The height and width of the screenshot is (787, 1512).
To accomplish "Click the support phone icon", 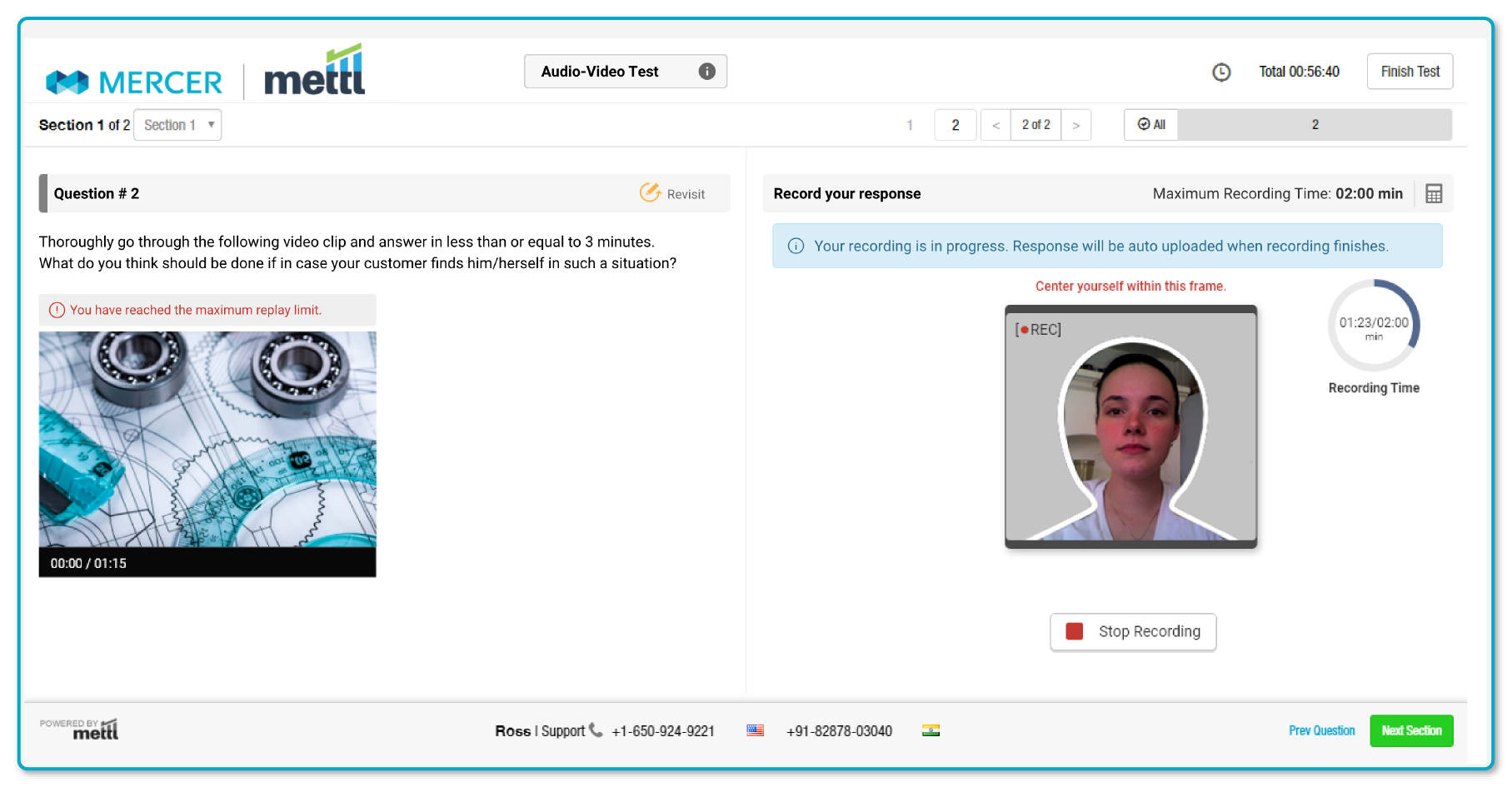I will (596, 730).
